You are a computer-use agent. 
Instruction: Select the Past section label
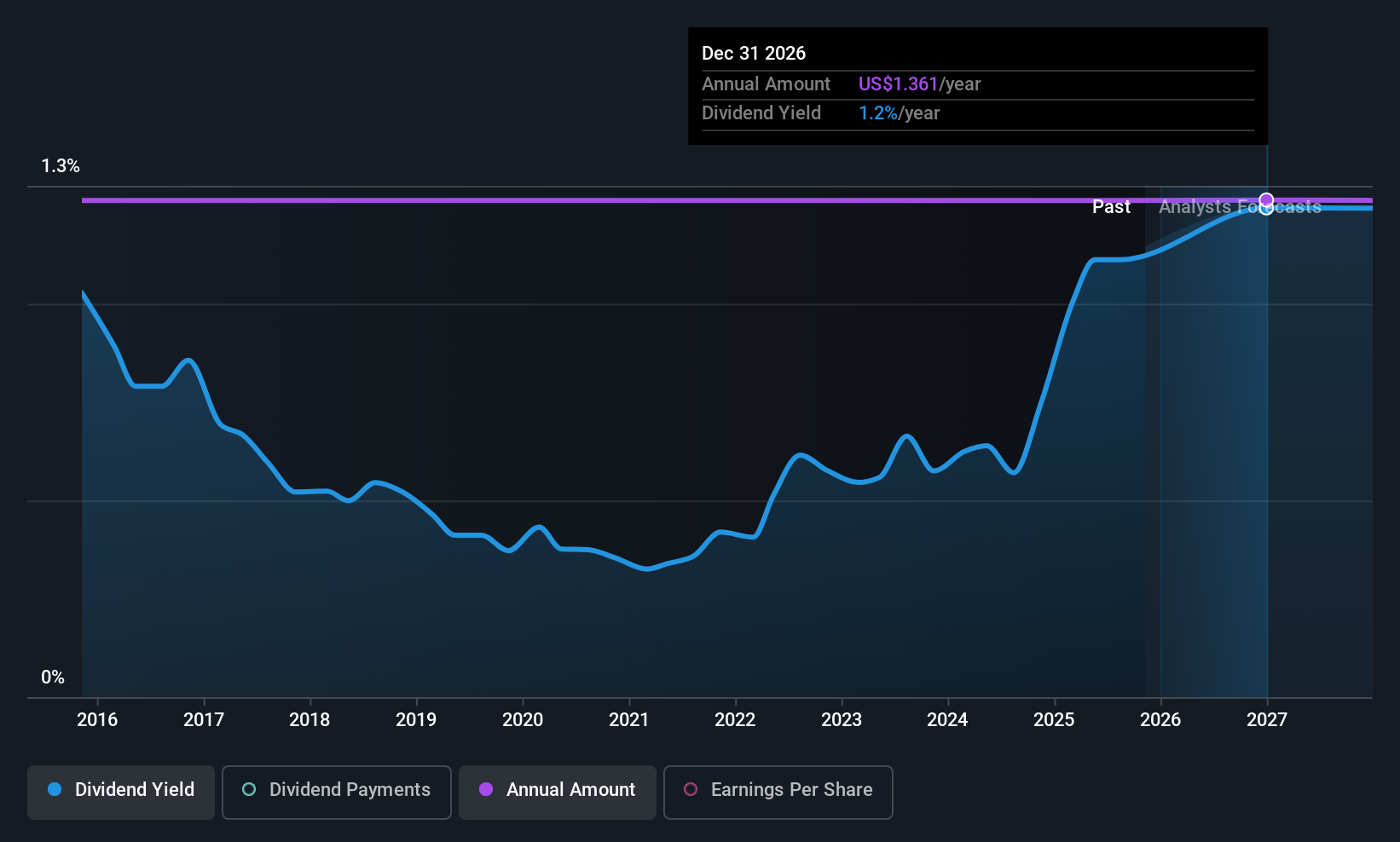(1111, 206)
